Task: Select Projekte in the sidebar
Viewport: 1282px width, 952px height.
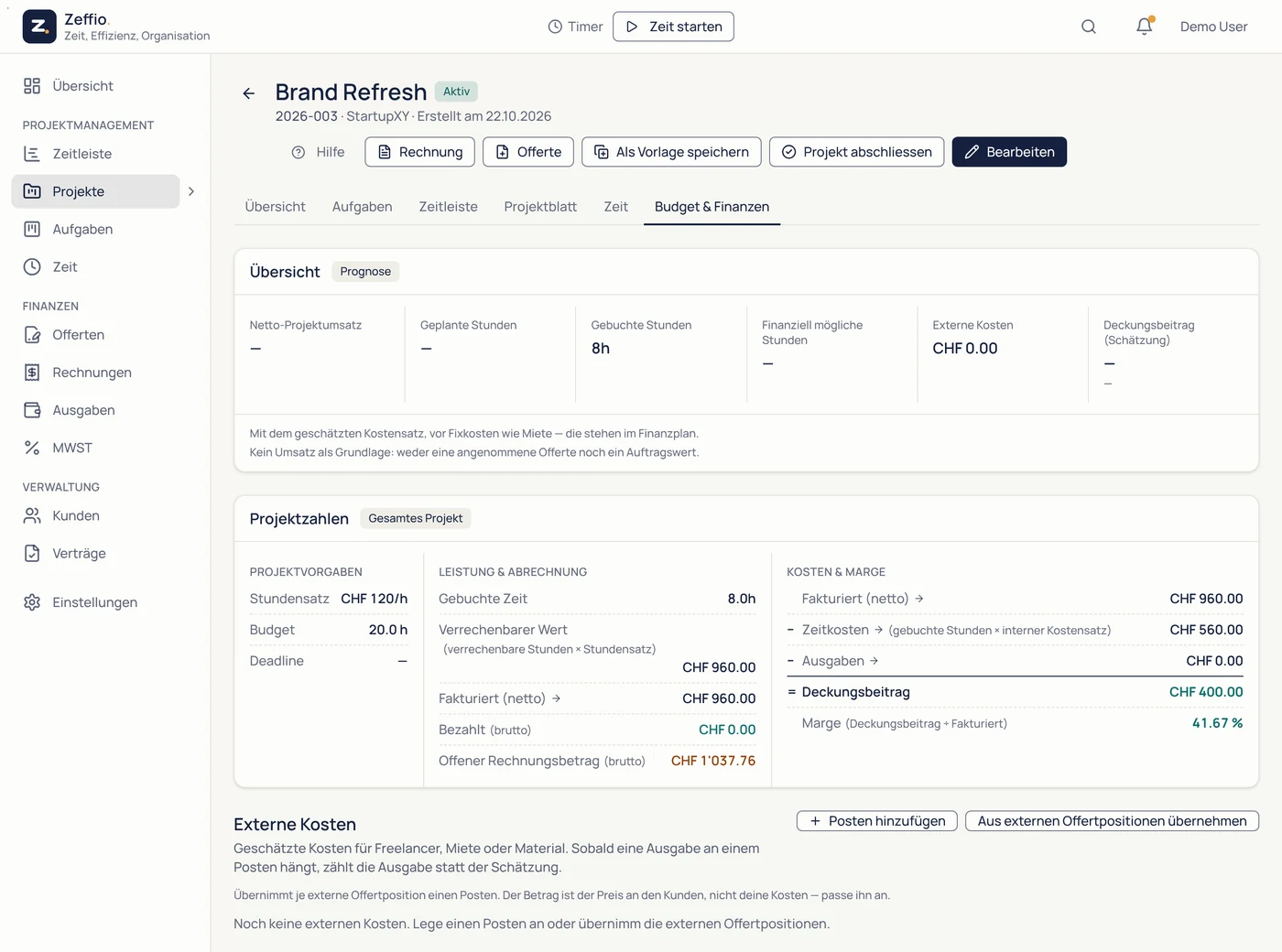Action: click(96, 191)
